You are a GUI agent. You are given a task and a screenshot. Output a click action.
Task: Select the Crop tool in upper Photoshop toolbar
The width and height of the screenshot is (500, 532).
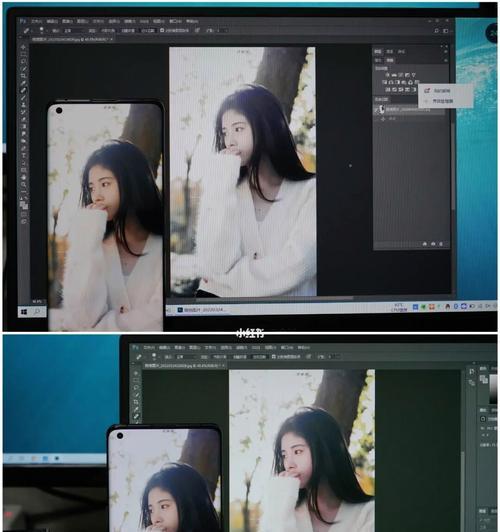coord(23,76)
